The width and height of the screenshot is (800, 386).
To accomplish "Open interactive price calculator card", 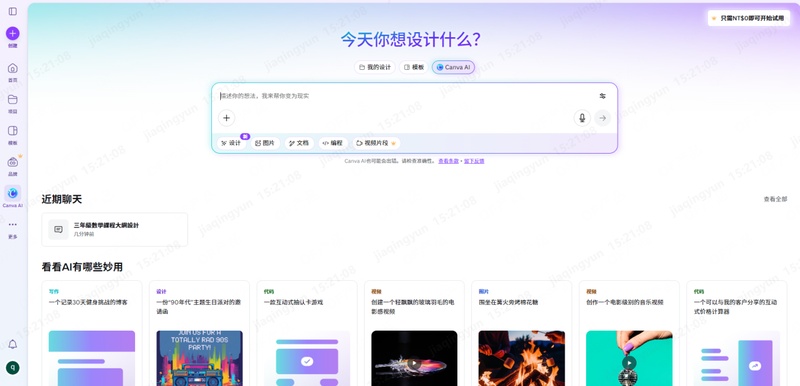I will click(x=737, y=333).
